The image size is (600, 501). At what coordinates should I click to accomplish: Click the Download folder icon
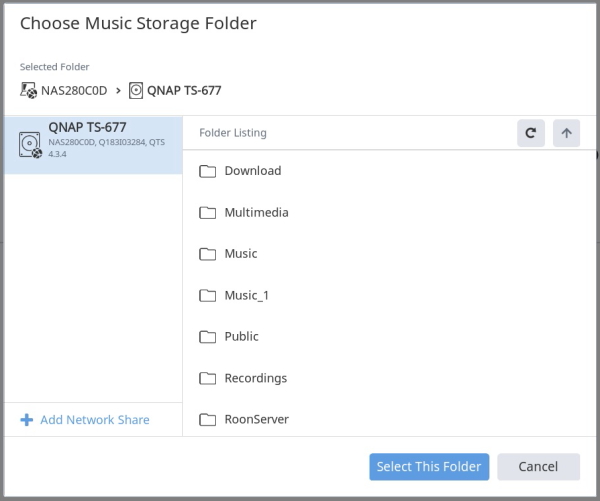(x=207, y=171)
